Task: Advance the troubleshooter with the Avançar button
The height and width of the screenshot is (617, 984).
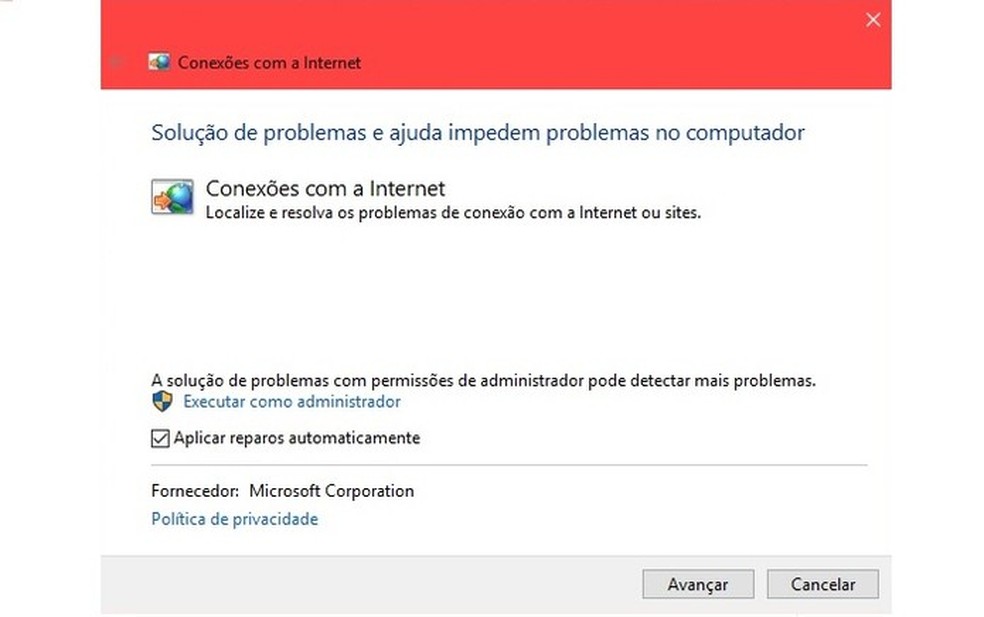Action: [698, 584]
